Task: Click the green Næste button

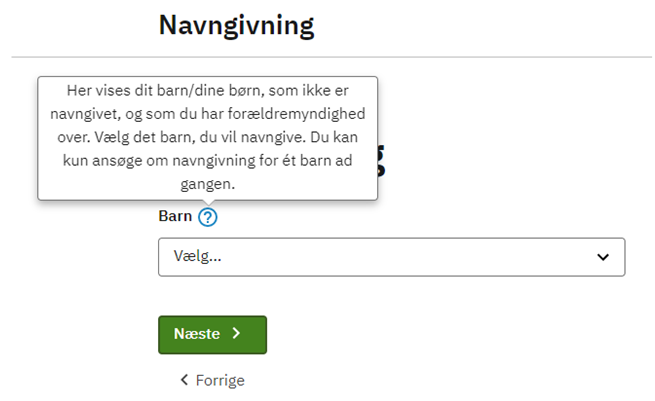Action: (x=212, y=335)
